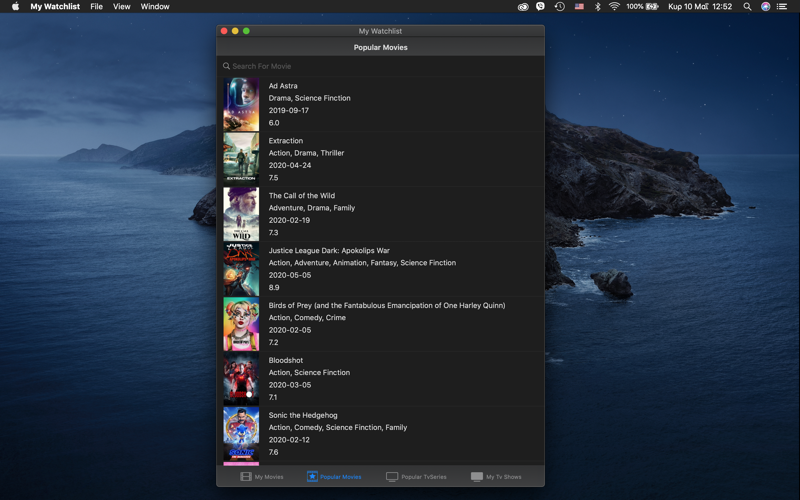The width and height of the screenshot is (800, 500).
Task: Click the Ad Astra poster thumbnail
Action: click(241, 104)
